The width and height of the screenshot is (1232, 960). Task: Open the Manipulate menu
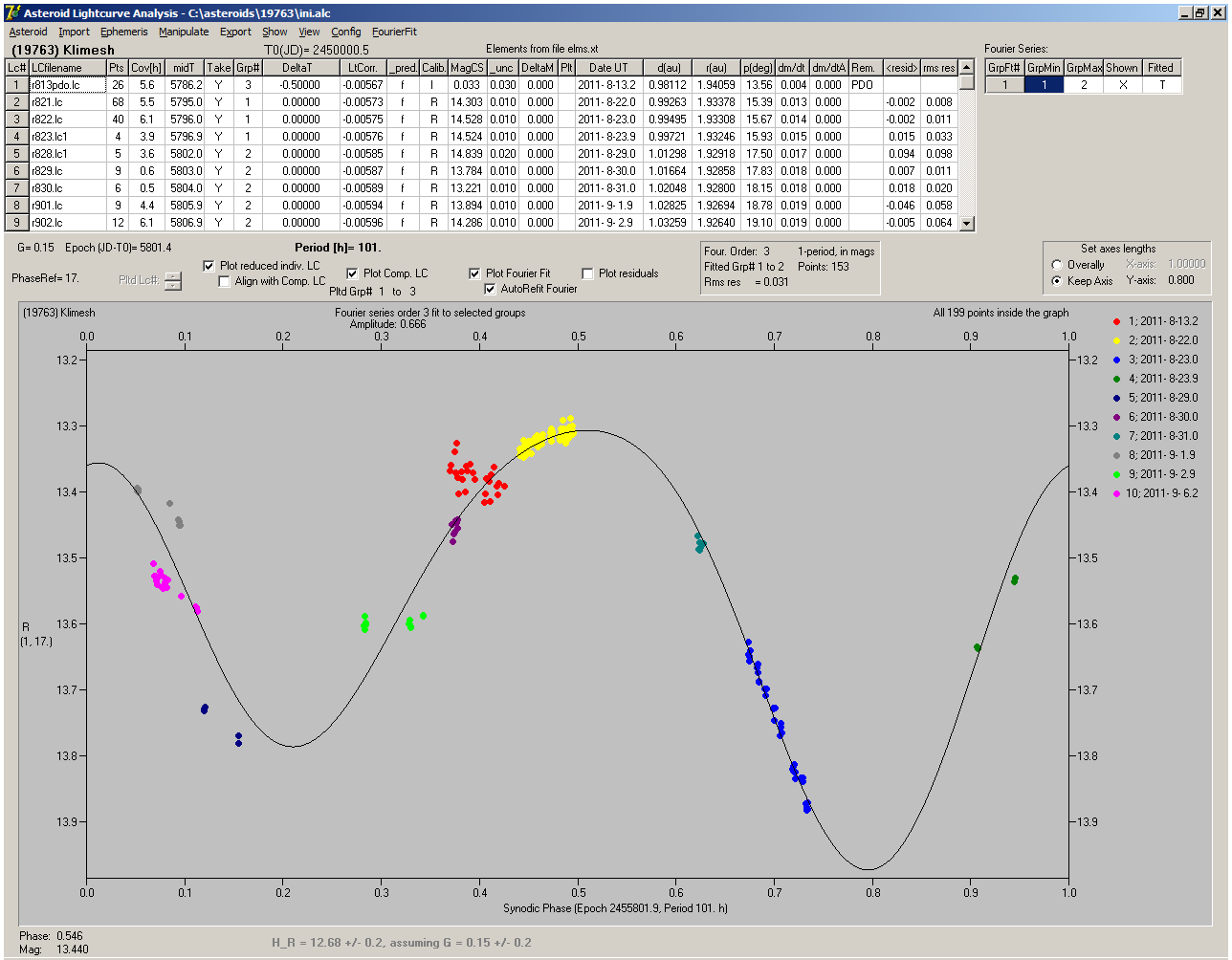point(184,32)
